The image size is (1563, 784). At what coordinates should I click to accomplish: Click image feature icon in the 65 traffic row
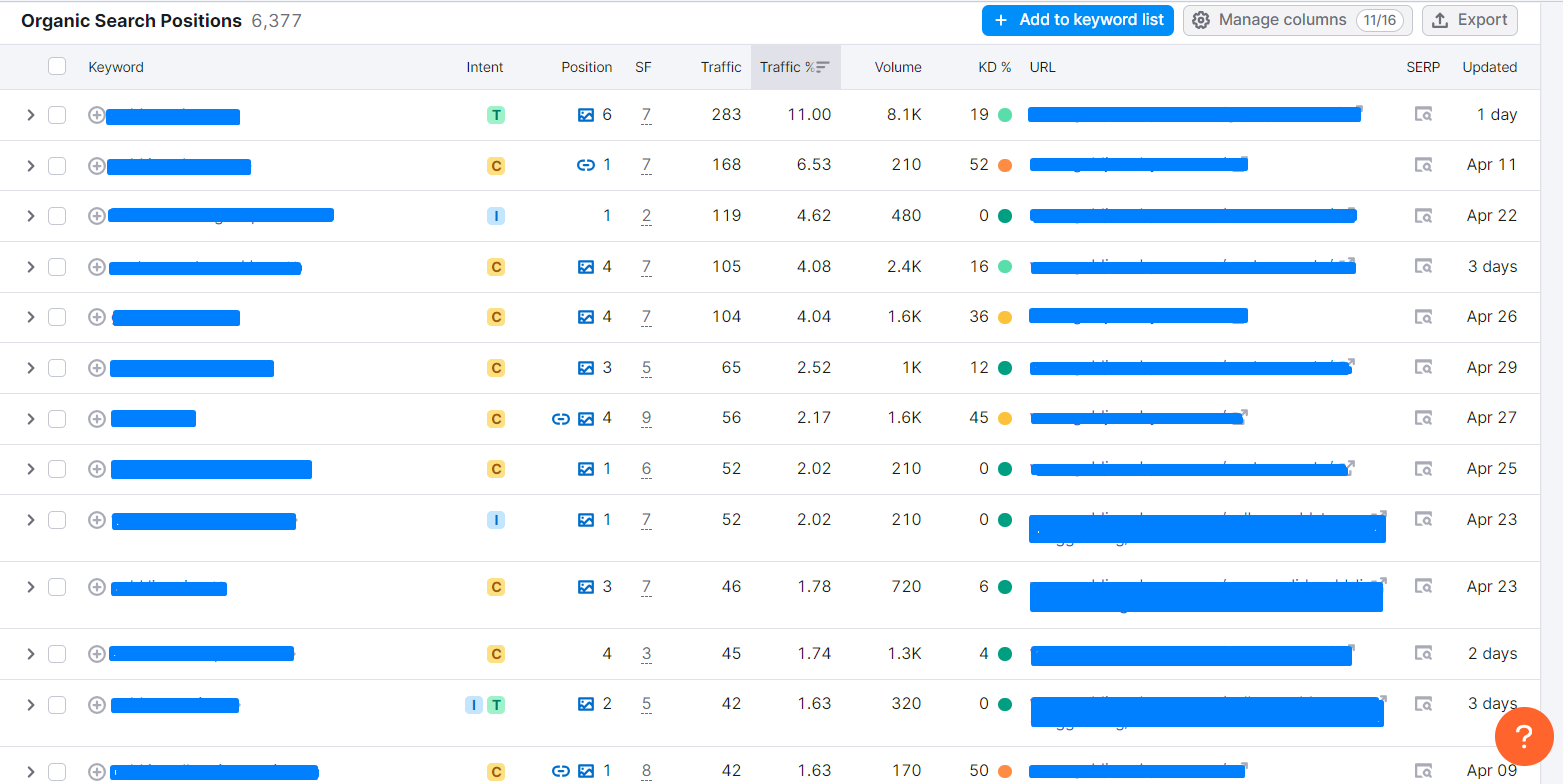[x=586, y=368]
